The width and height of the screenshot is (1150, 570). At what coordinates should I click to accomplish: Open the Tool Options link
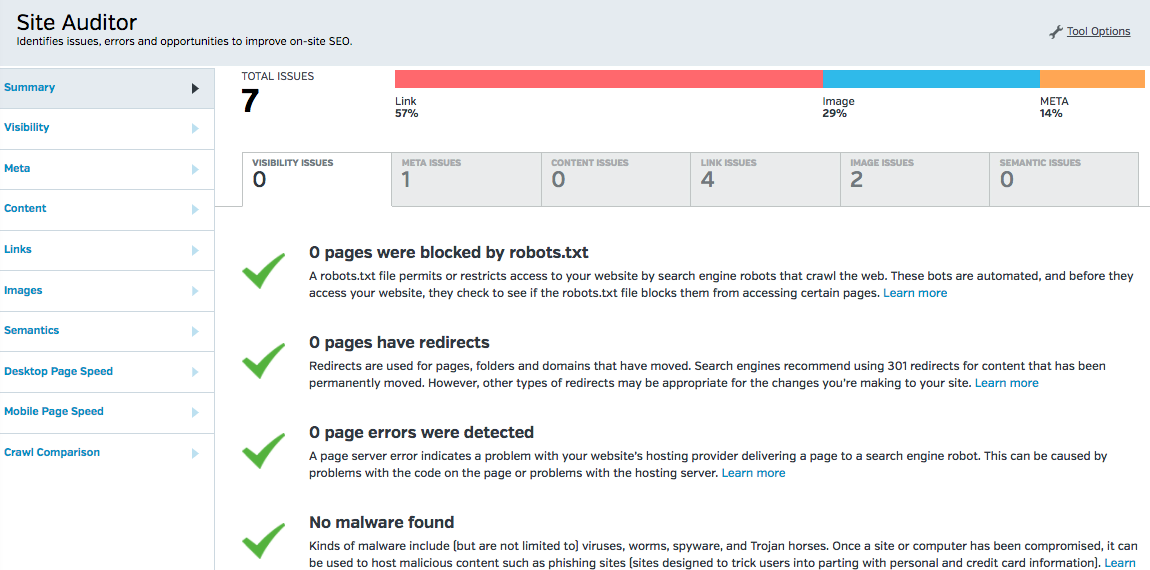click(1098, 32)
